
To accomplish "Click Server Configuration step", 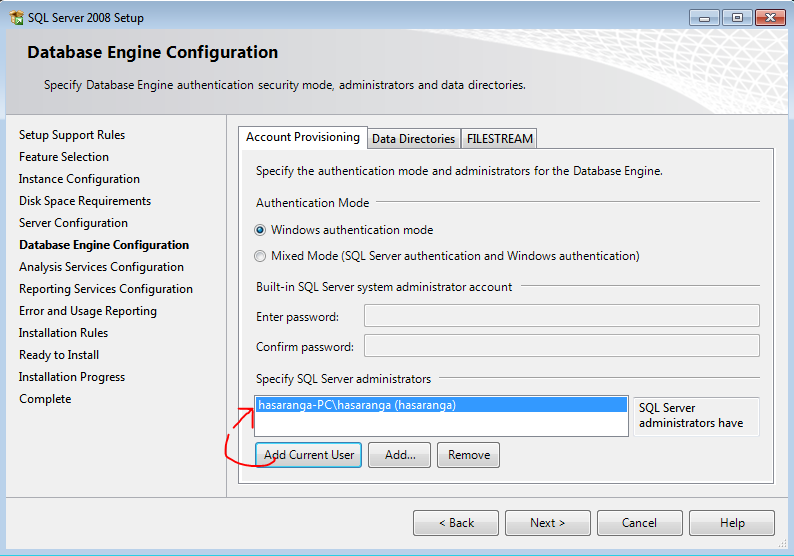I will coord(73,223).
